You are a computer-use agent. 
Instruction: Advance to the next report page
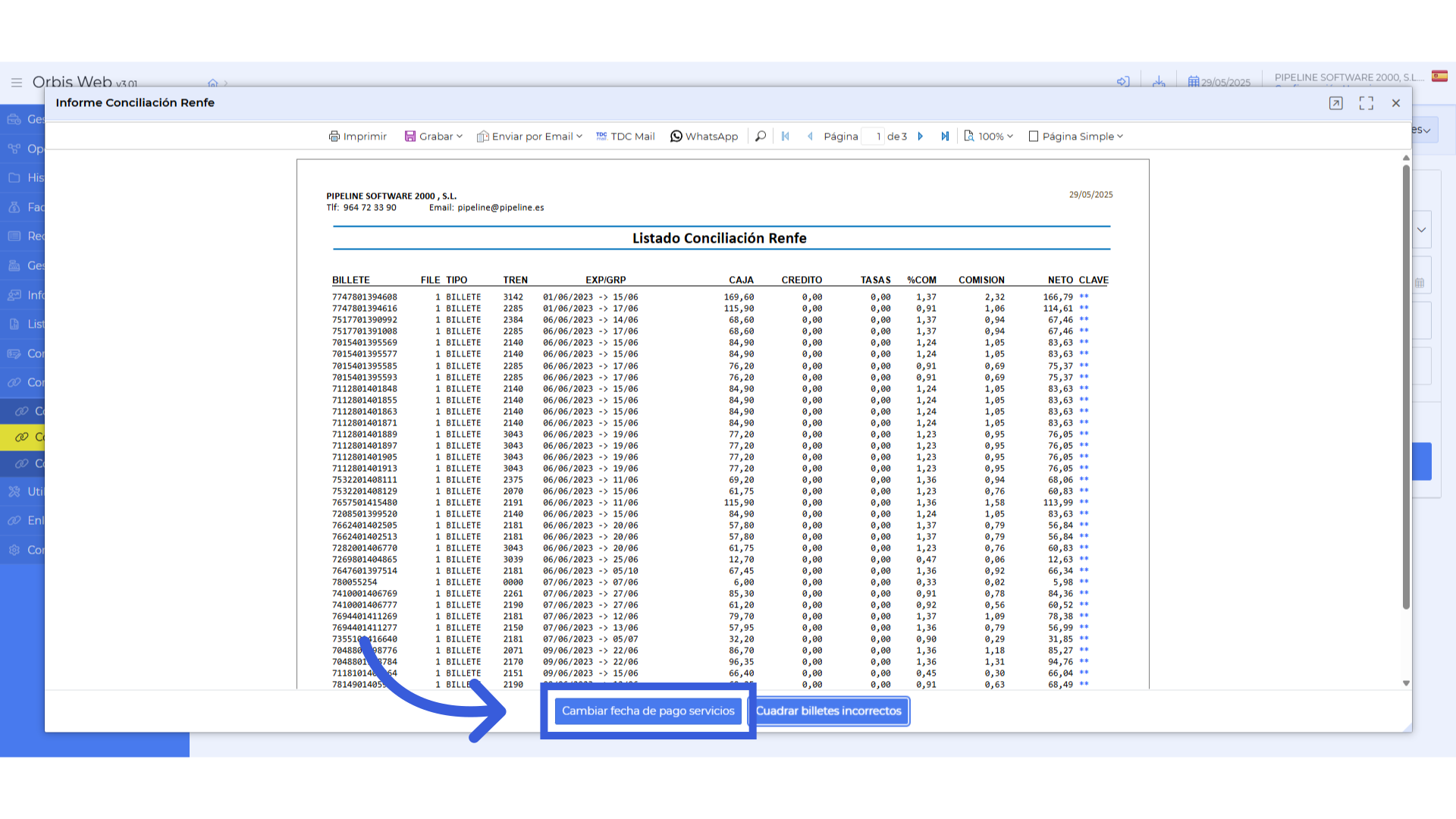[921, 136]
